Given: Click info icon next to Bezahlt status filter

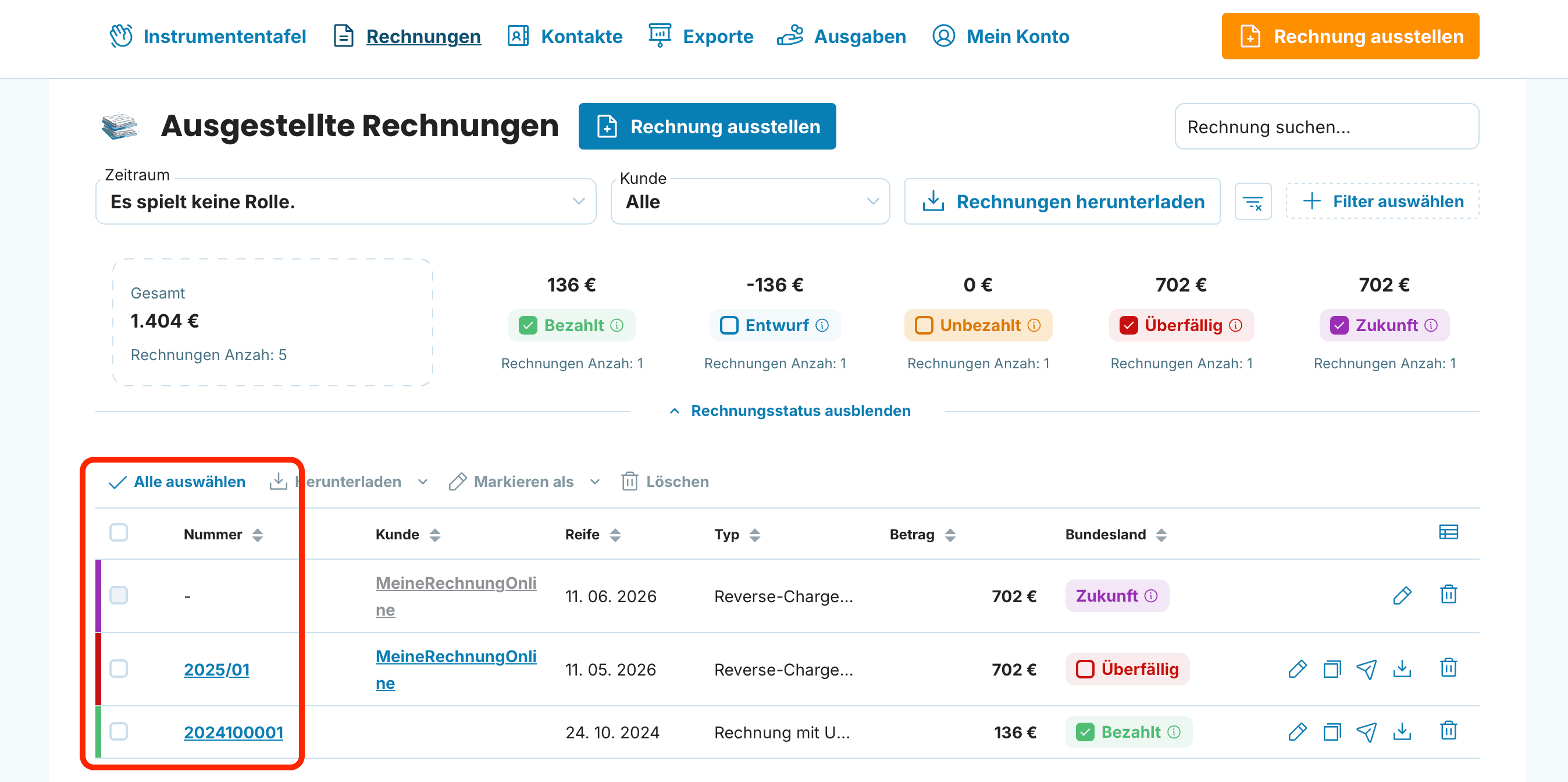Looking at the screenshot, I should 616,325.
